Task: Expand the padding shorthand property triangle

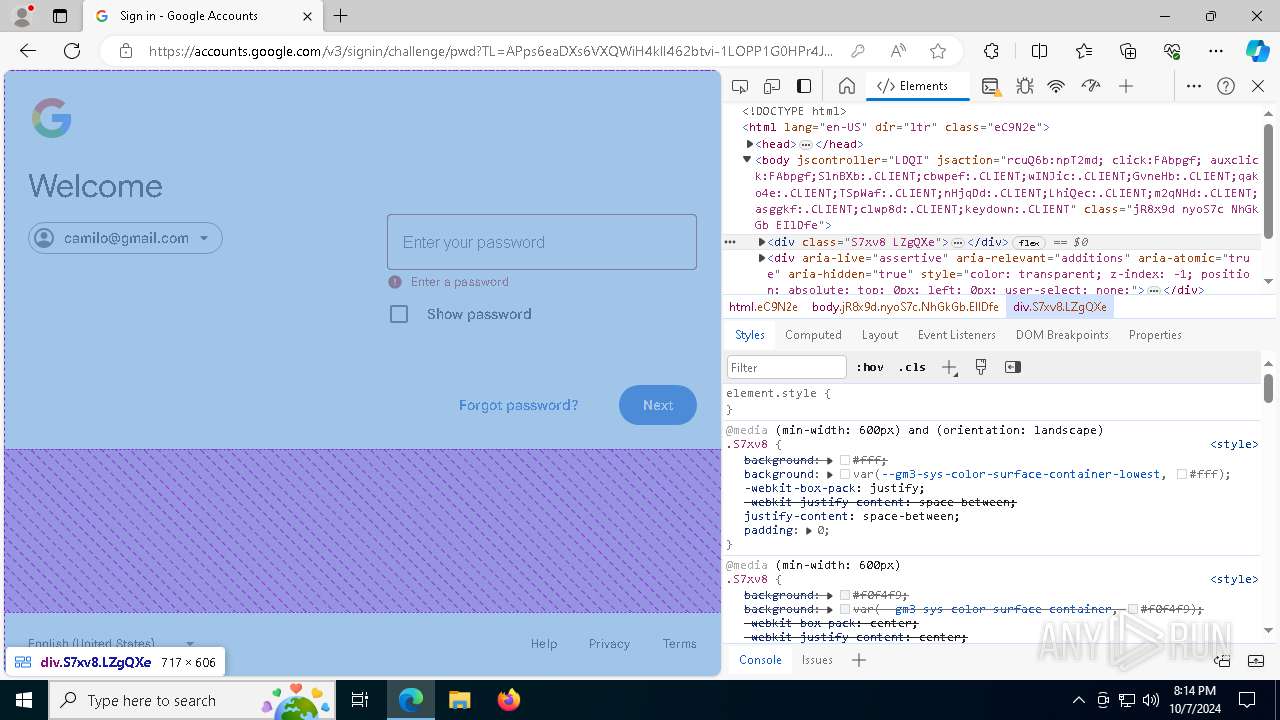Action: [809, 531]
